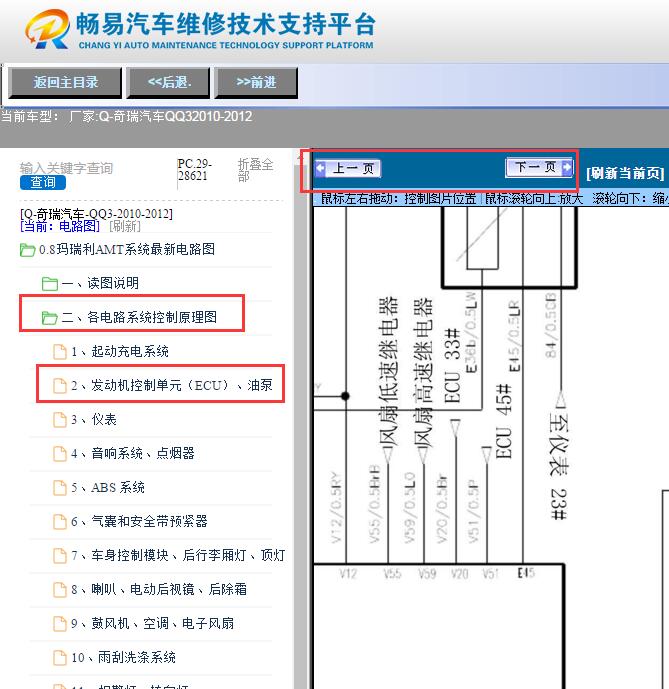This screenshot has height=689, width=669.
Task: Click the PC.29-28621 text
Action: pyautogui.click(x=195, y=170)
